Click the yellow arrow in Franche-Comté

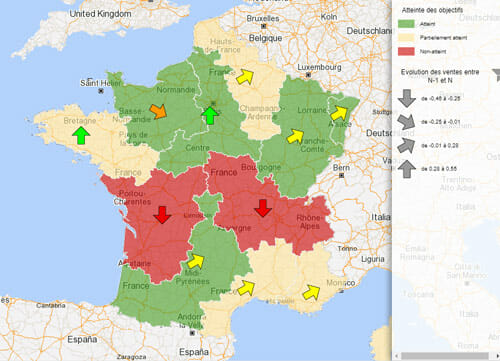point(295,137)
